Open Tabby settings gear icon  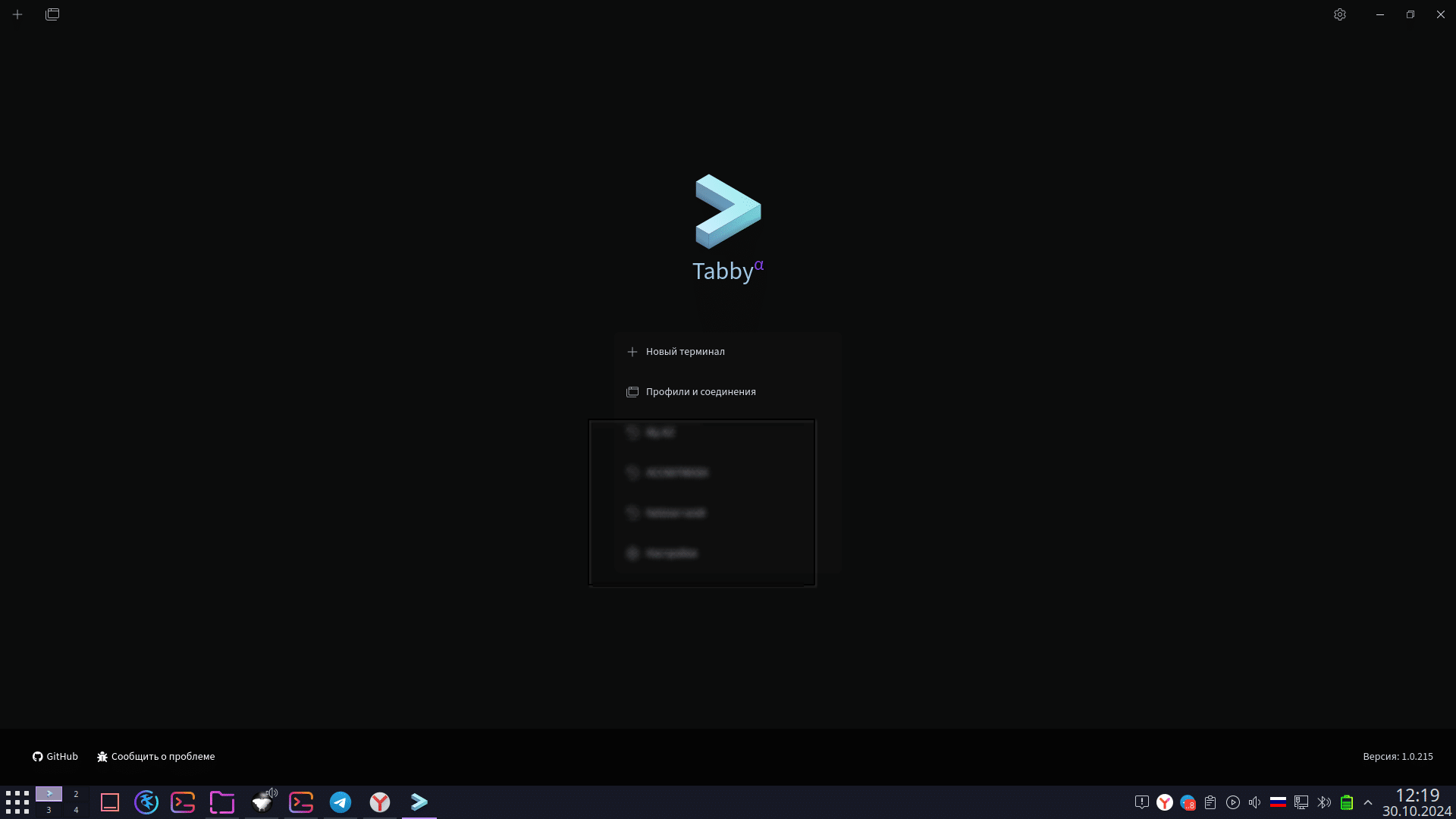(x=1340, y=14)
